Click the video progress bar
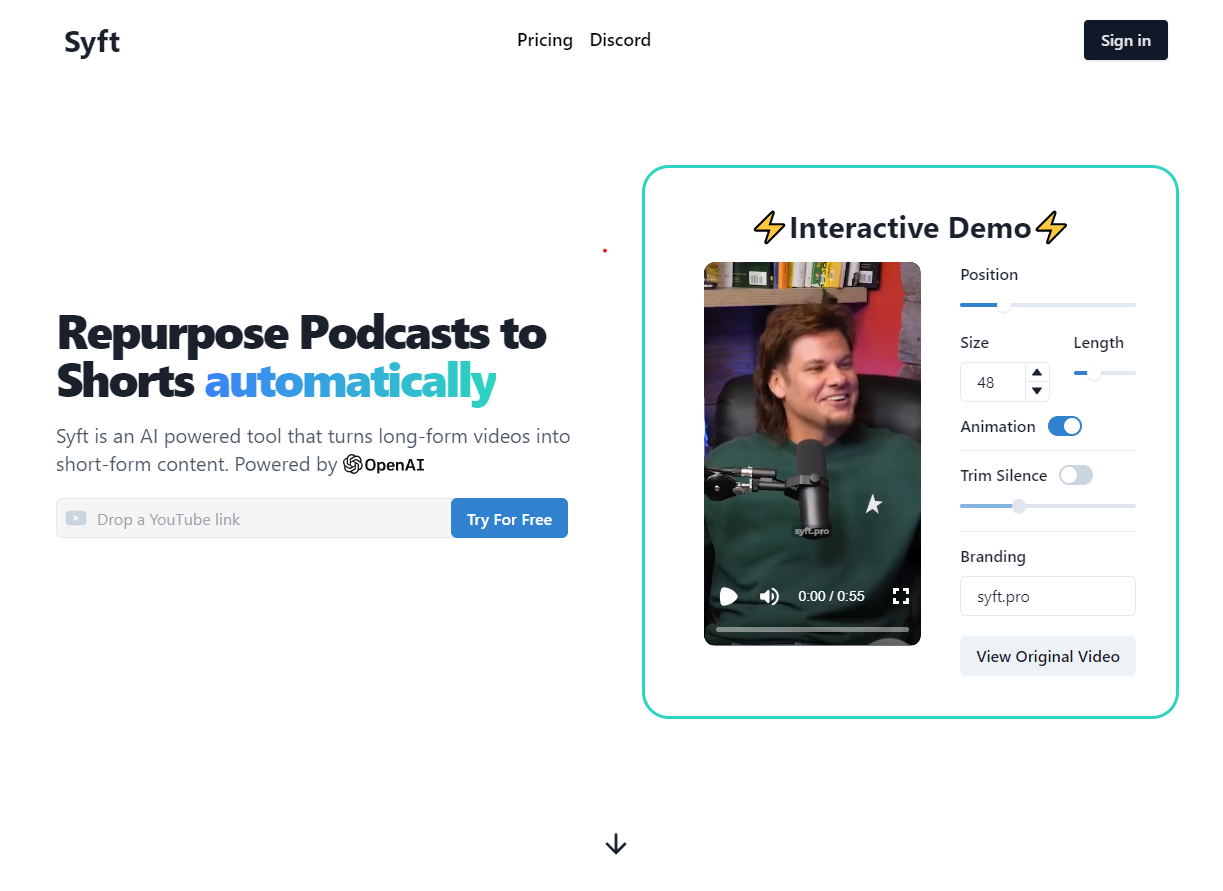This screenshot has width=1223, height=891. (812, 629)
